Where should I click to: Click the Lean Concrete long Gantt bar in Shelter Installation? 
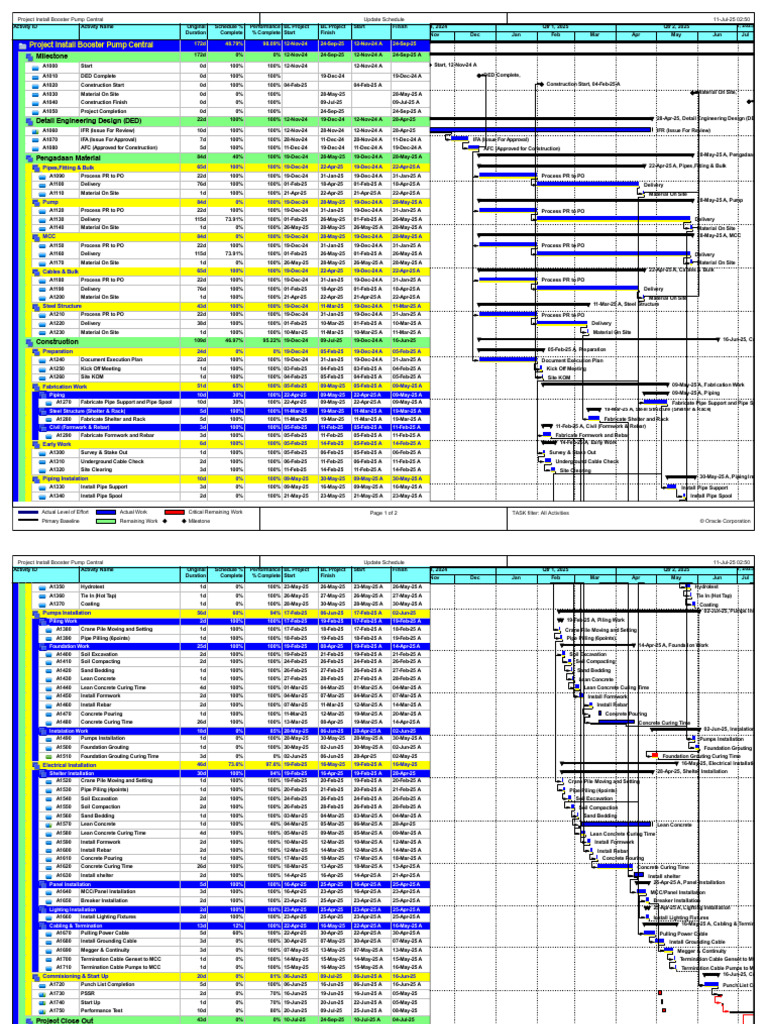click(x=618, y=824)
